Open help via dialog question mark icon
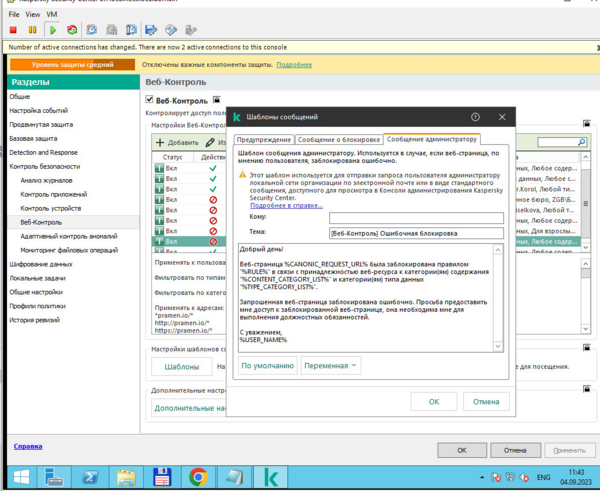Screen dimensions: 600x491 (475, 117)
